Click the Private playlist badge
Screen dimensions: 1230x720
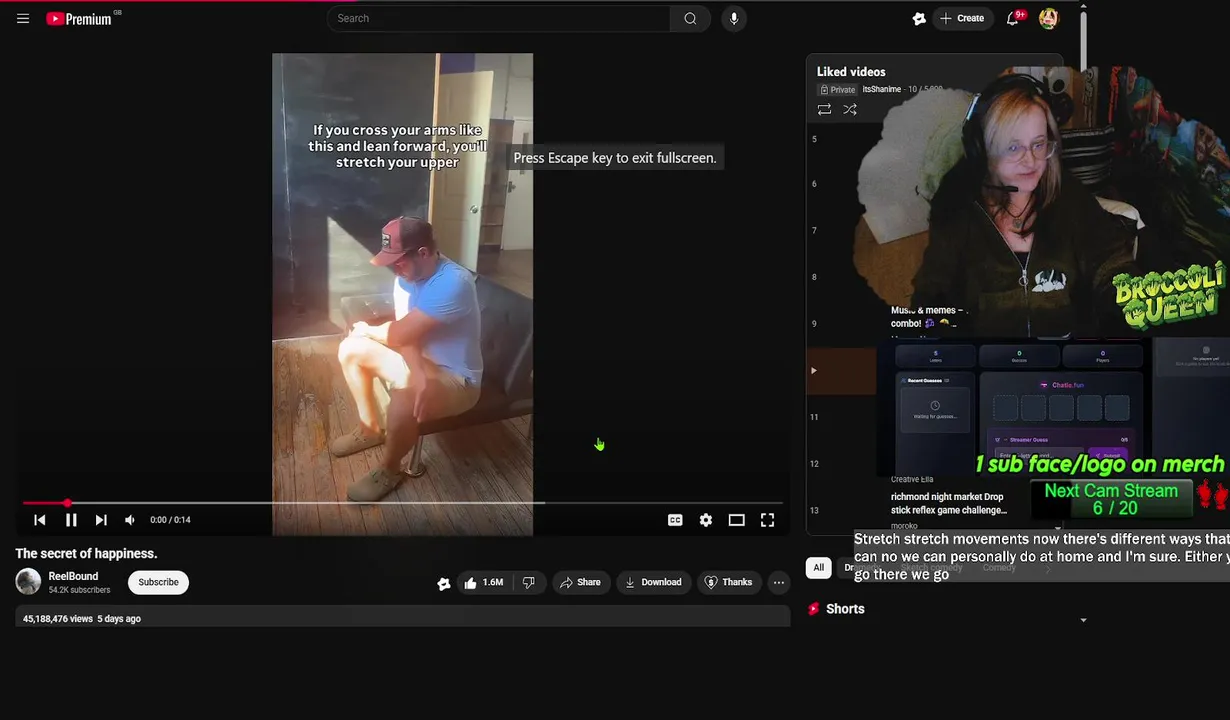click(837, 89)
